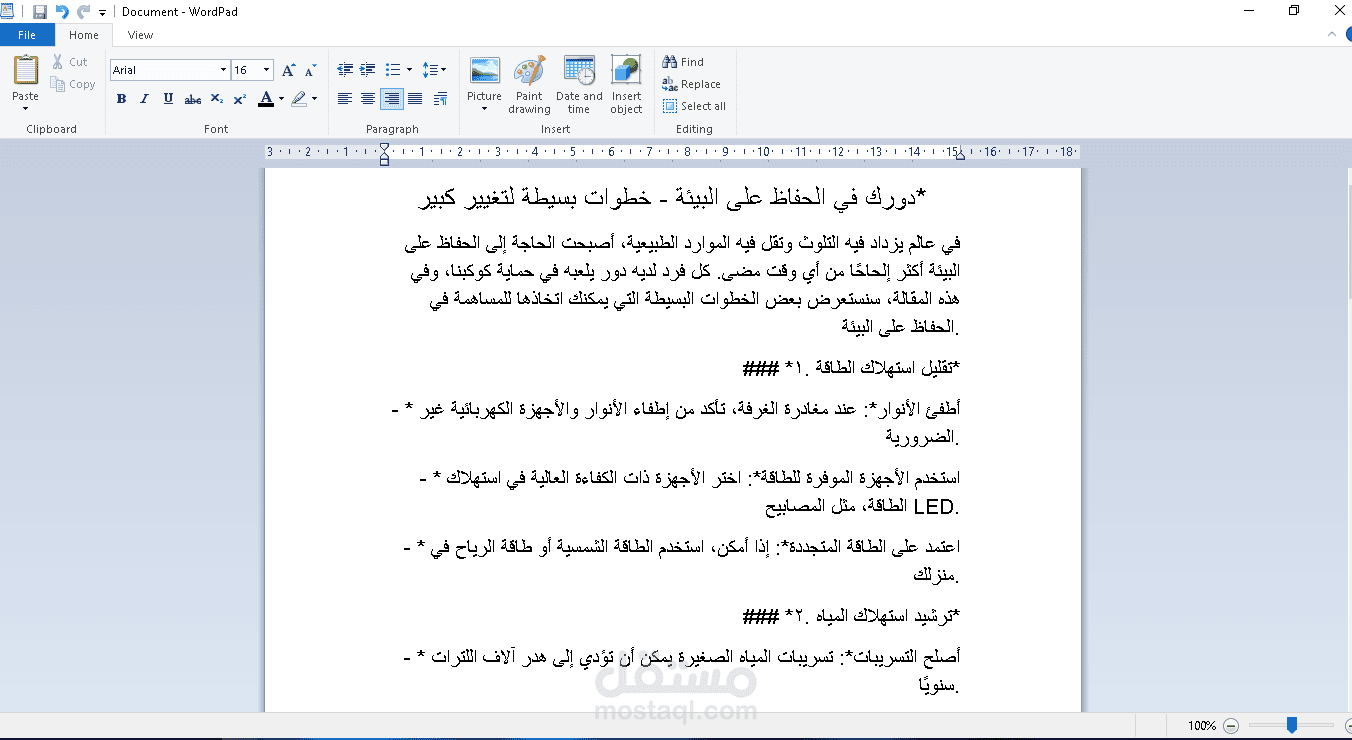Adjust the zoom slider handle
1352x740 pixels.
click(x=1292, y=725)
